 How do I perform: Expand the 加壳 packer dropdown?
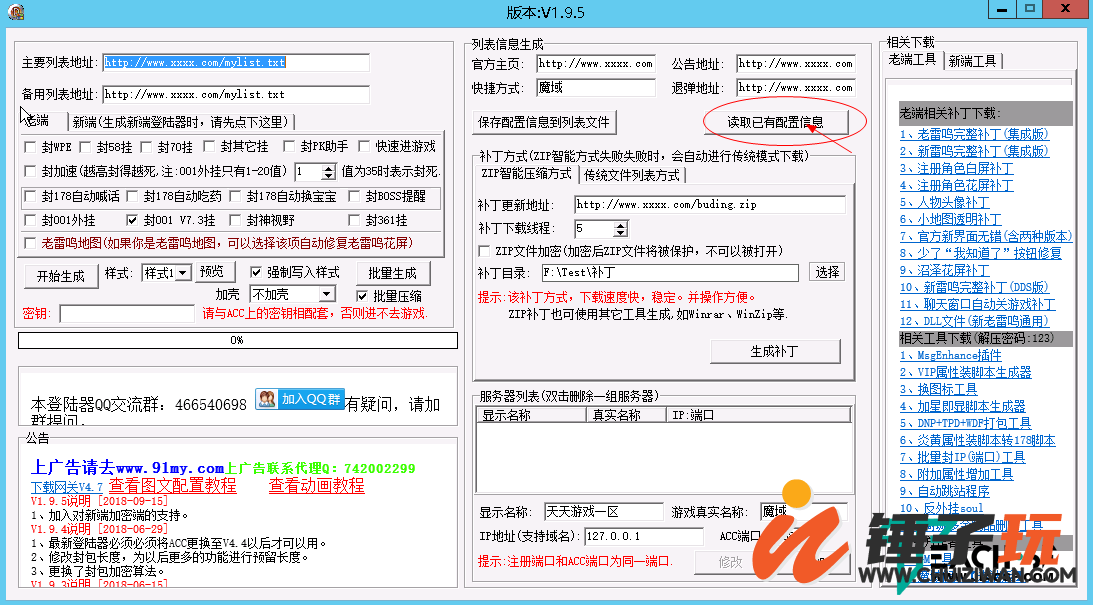click(x=326, y=294)
